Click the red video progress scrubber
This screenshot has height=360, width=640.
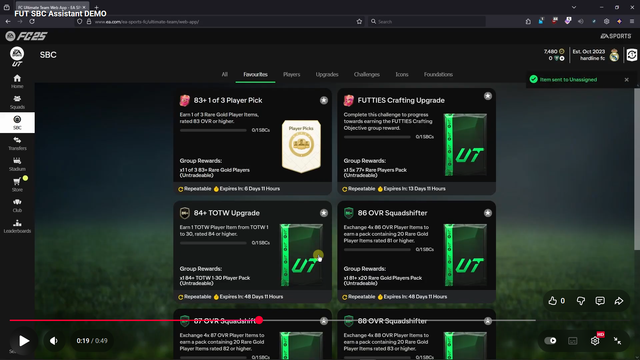click(259, 320)
